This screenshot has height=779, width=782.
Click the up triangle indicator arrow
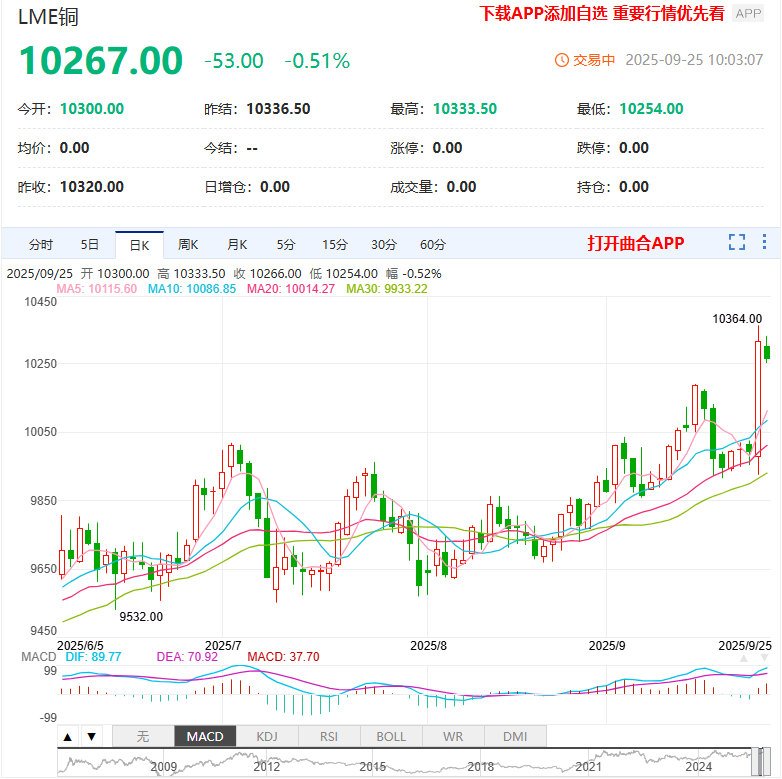pos(68,737)
